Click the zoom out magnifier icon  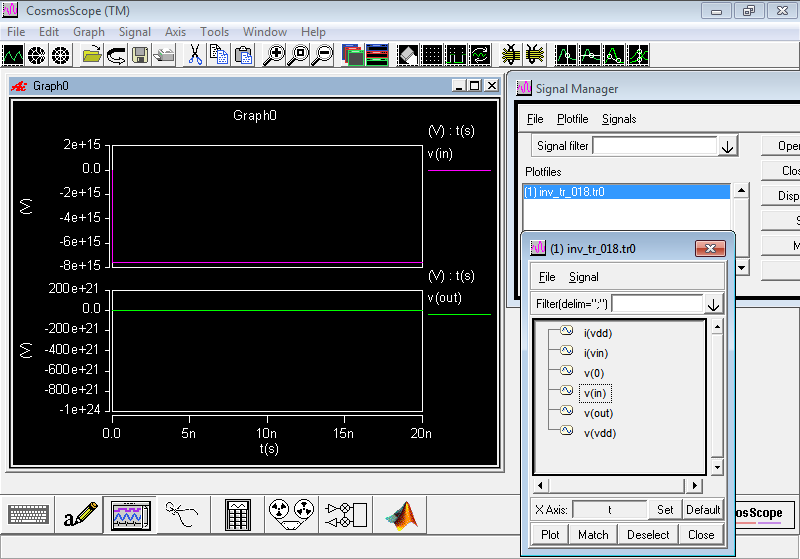click(322, 55)
